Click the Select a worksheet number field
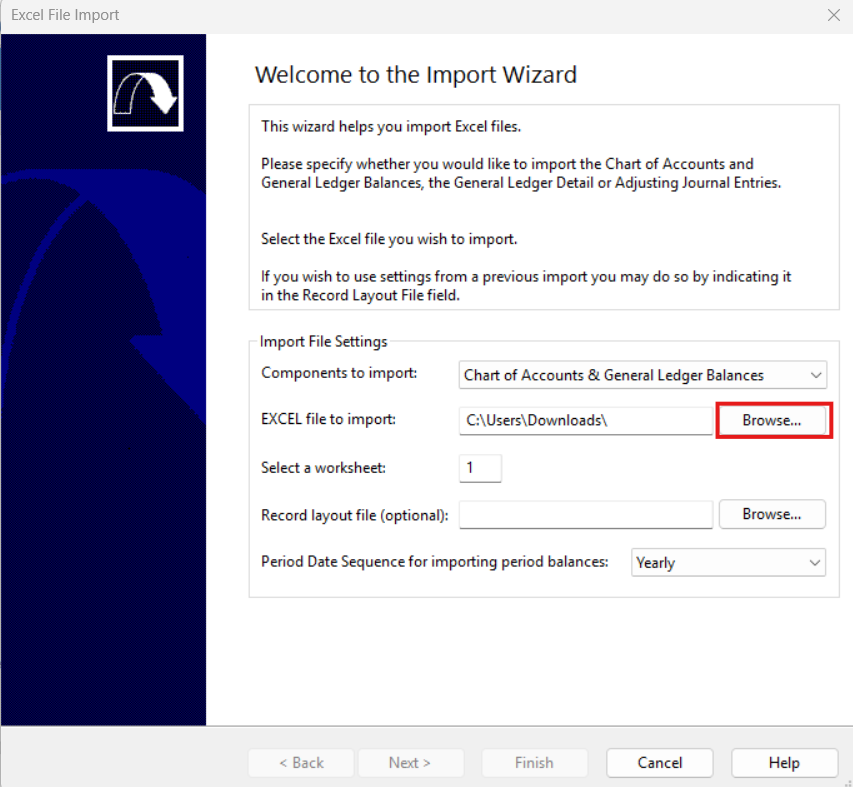Screen dimensions: 853x787 pyautogui.click(x=480, y=468)
